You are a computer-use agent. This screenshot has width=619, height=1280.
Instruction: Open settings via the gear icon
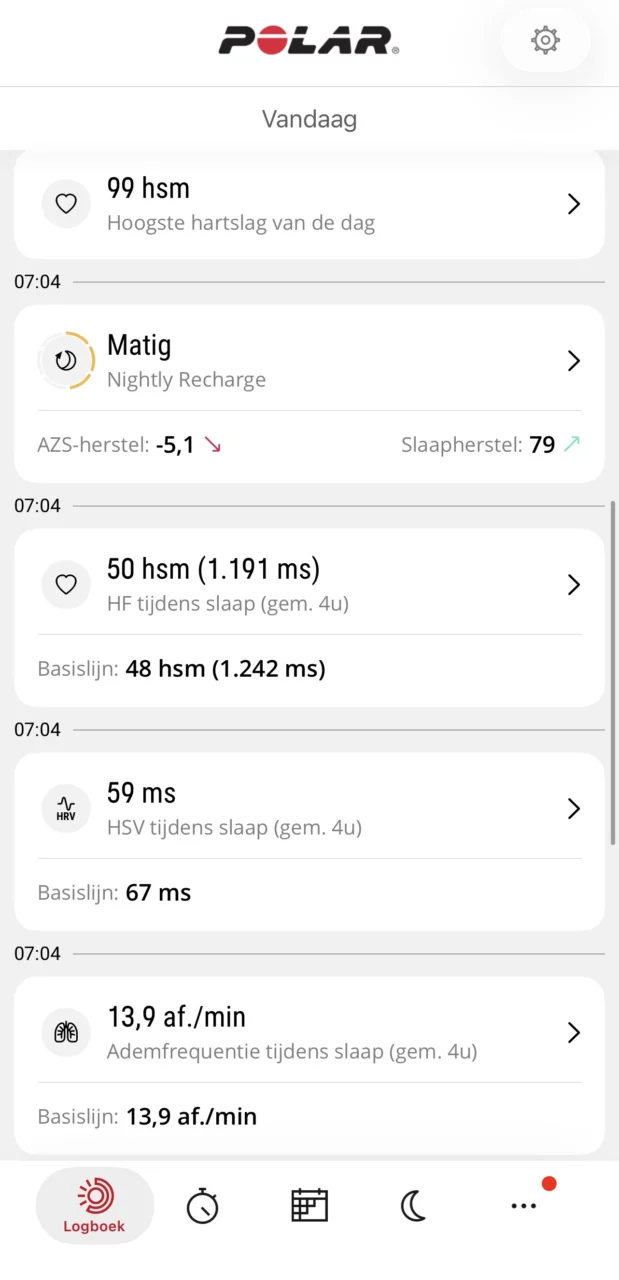[545, 40]
